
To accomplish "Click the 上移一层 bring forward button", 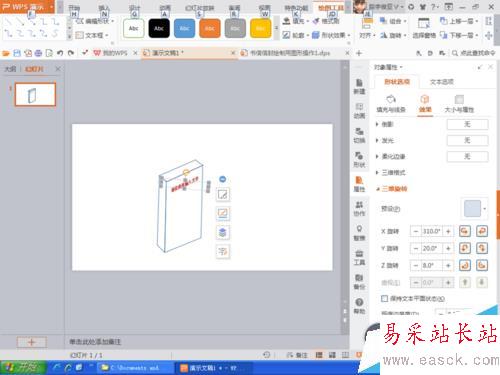I will click(459, 21).
